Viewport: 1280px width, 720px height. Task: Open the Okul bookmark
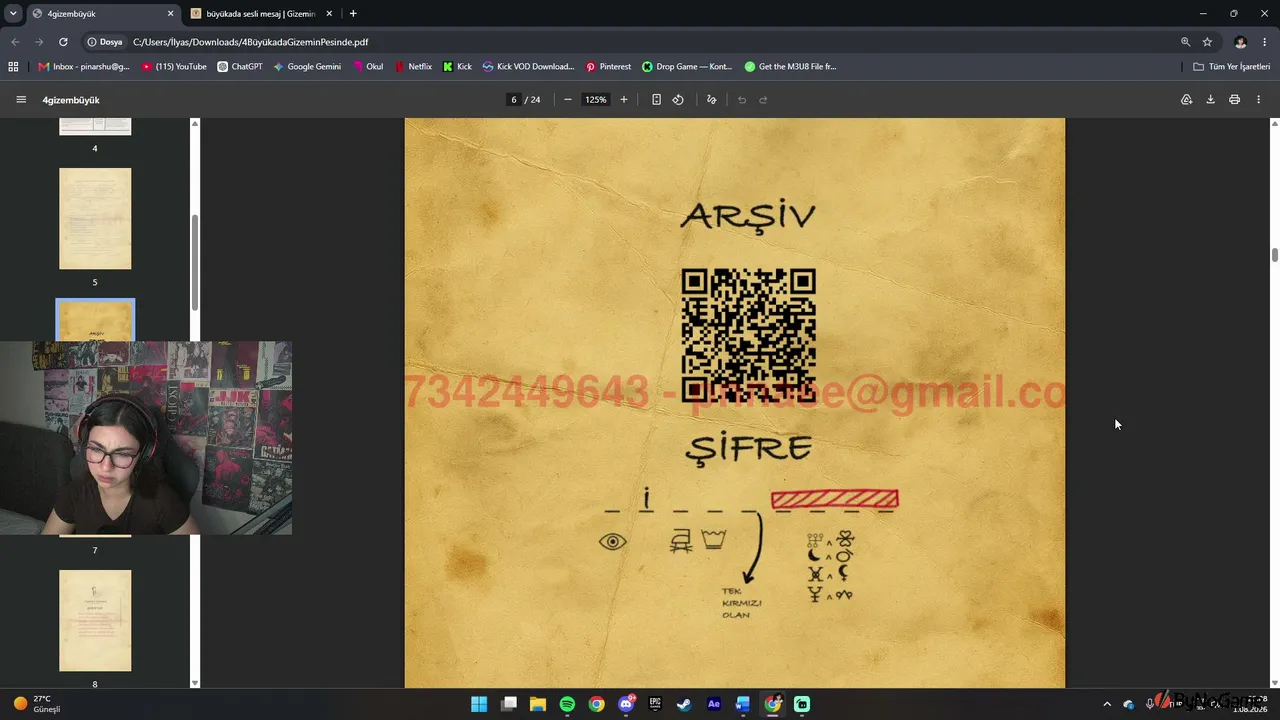pyautogui.click(x=367, y=67)
